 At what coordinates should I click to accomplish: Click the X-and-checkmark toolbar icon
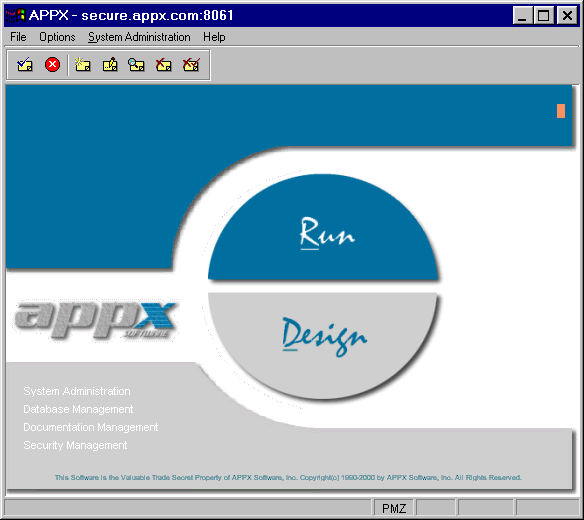tap(191, 65)
